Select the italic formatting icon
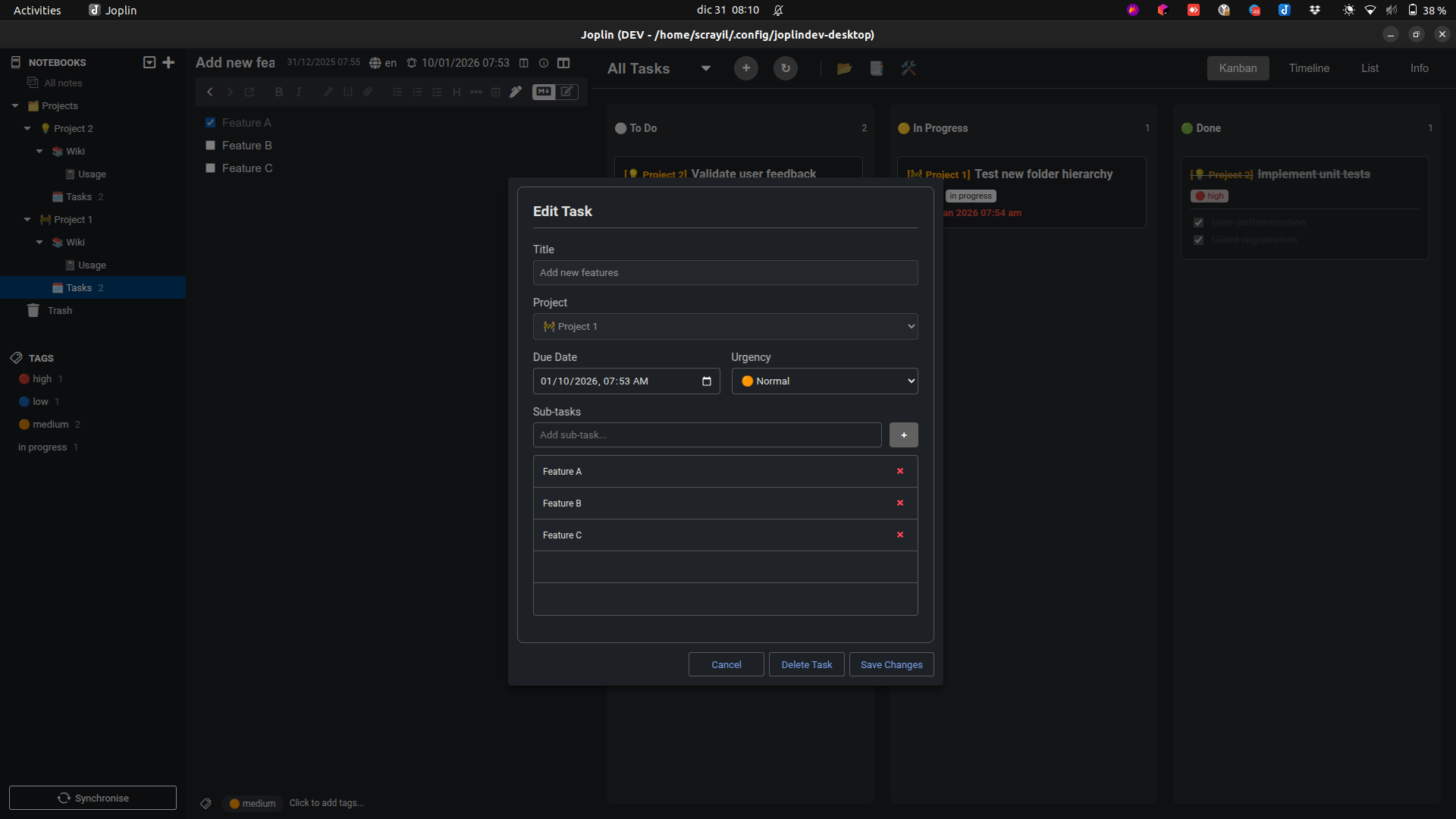Viewport: 1456px width, 819px height. (299, 92)
